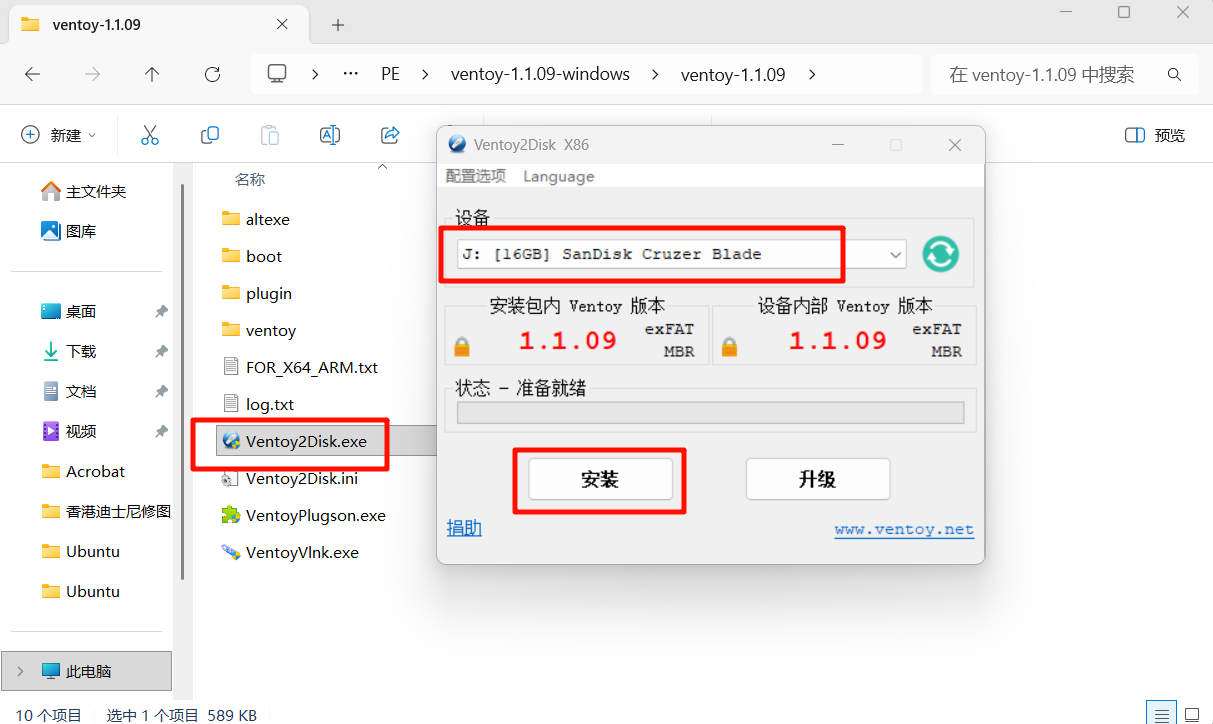Open 主文件夹 in the navigation pane

click(85, 191)
